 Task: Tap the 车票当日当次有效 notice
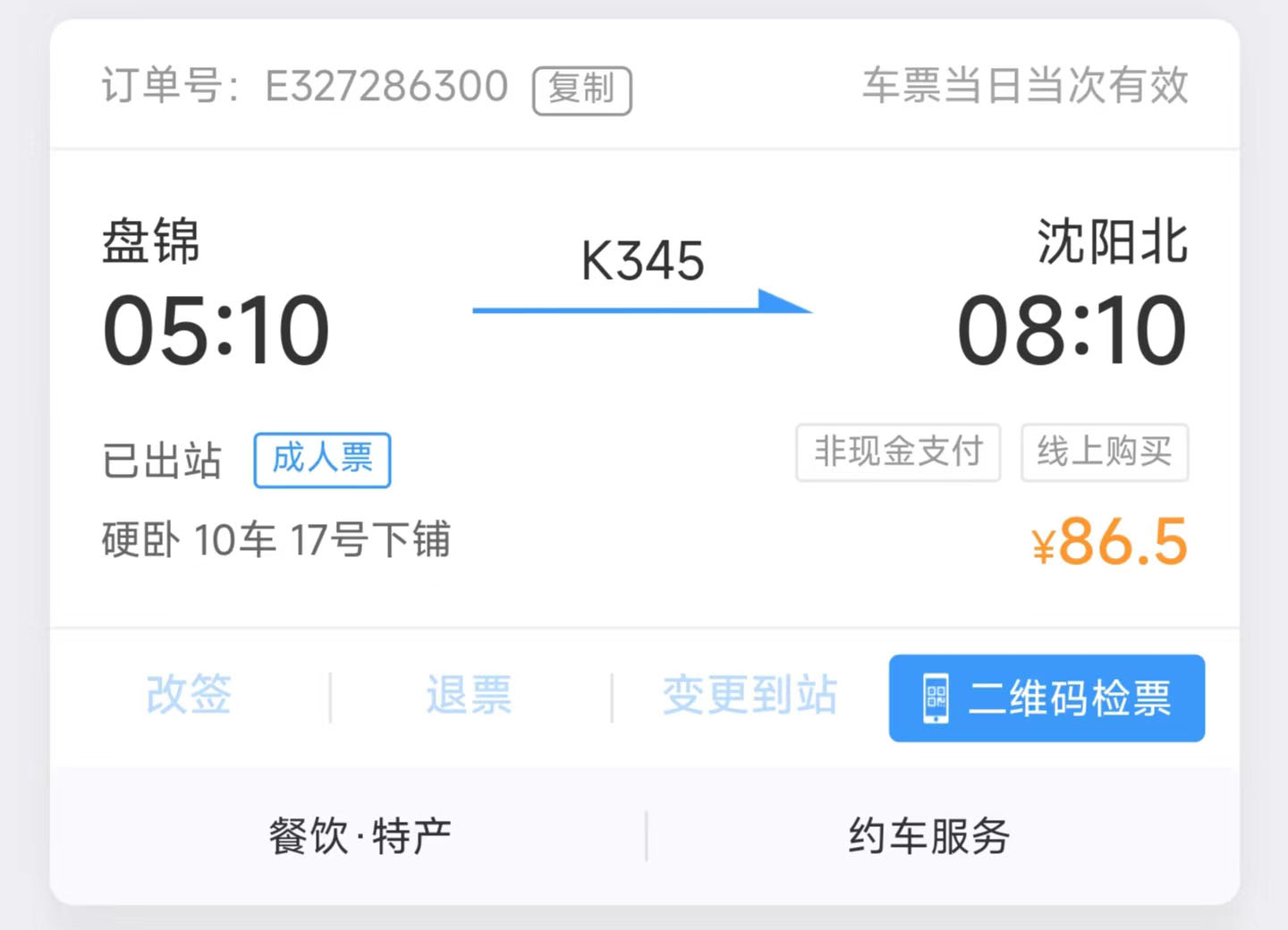1025,86
